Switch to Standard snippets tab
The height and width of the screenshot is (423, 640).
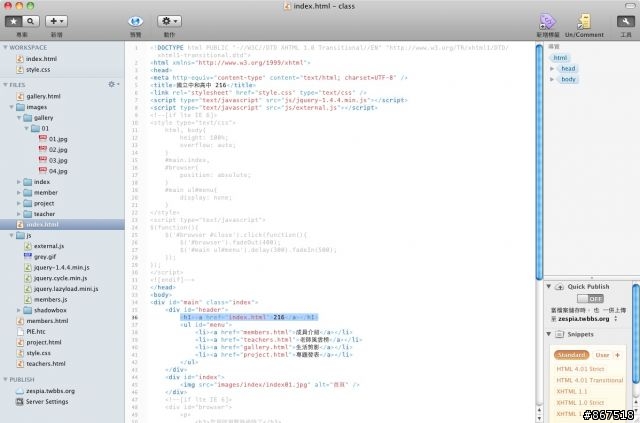[x=571, y=355]
